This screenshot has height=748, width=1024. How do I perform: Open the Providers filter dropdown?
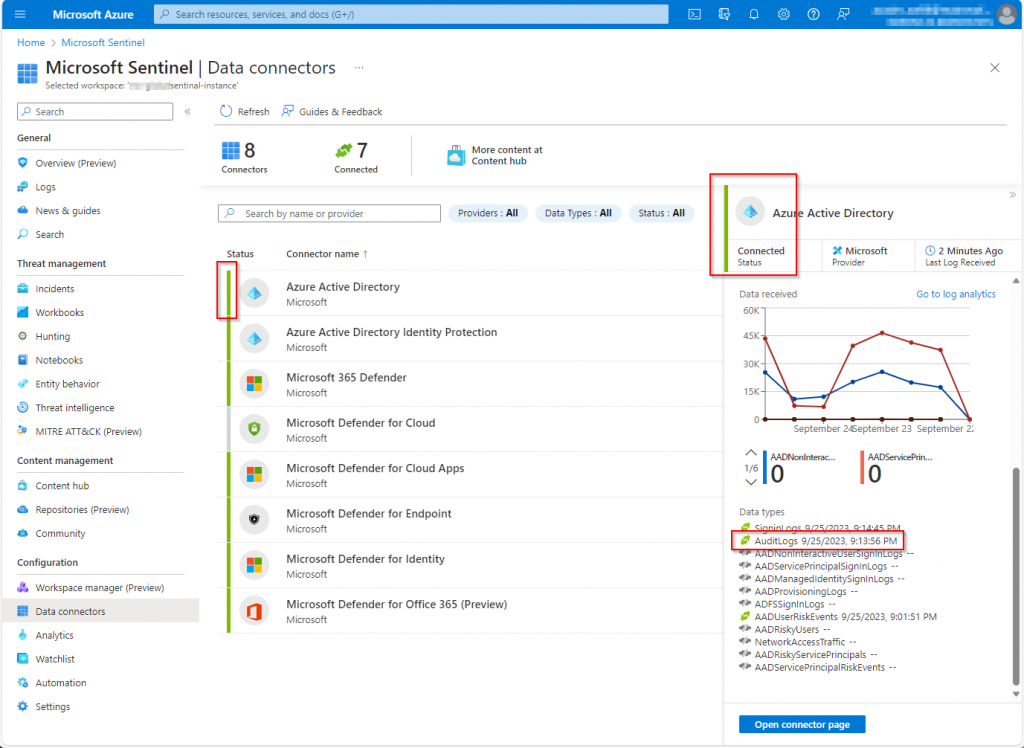(488, 213)
